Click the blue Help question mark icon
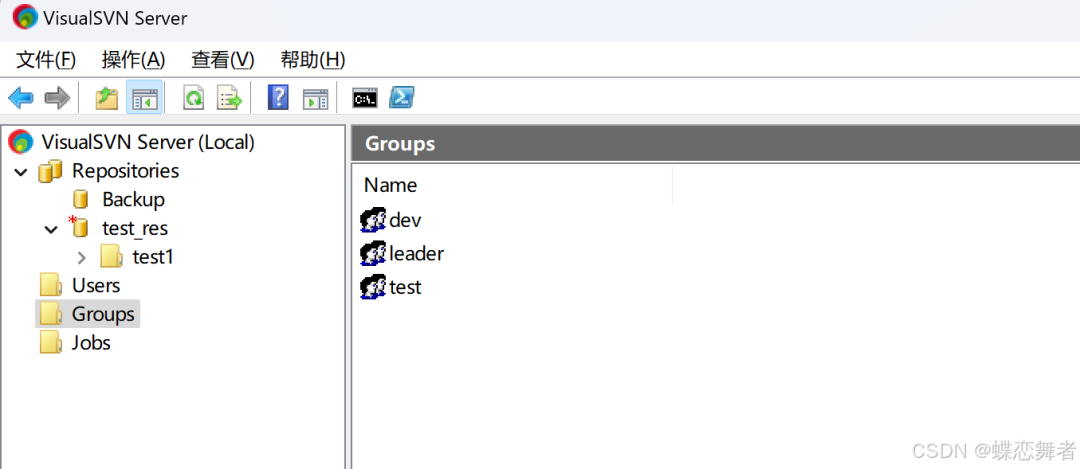This screenshot has width=1080, height=469. [278, 98]
